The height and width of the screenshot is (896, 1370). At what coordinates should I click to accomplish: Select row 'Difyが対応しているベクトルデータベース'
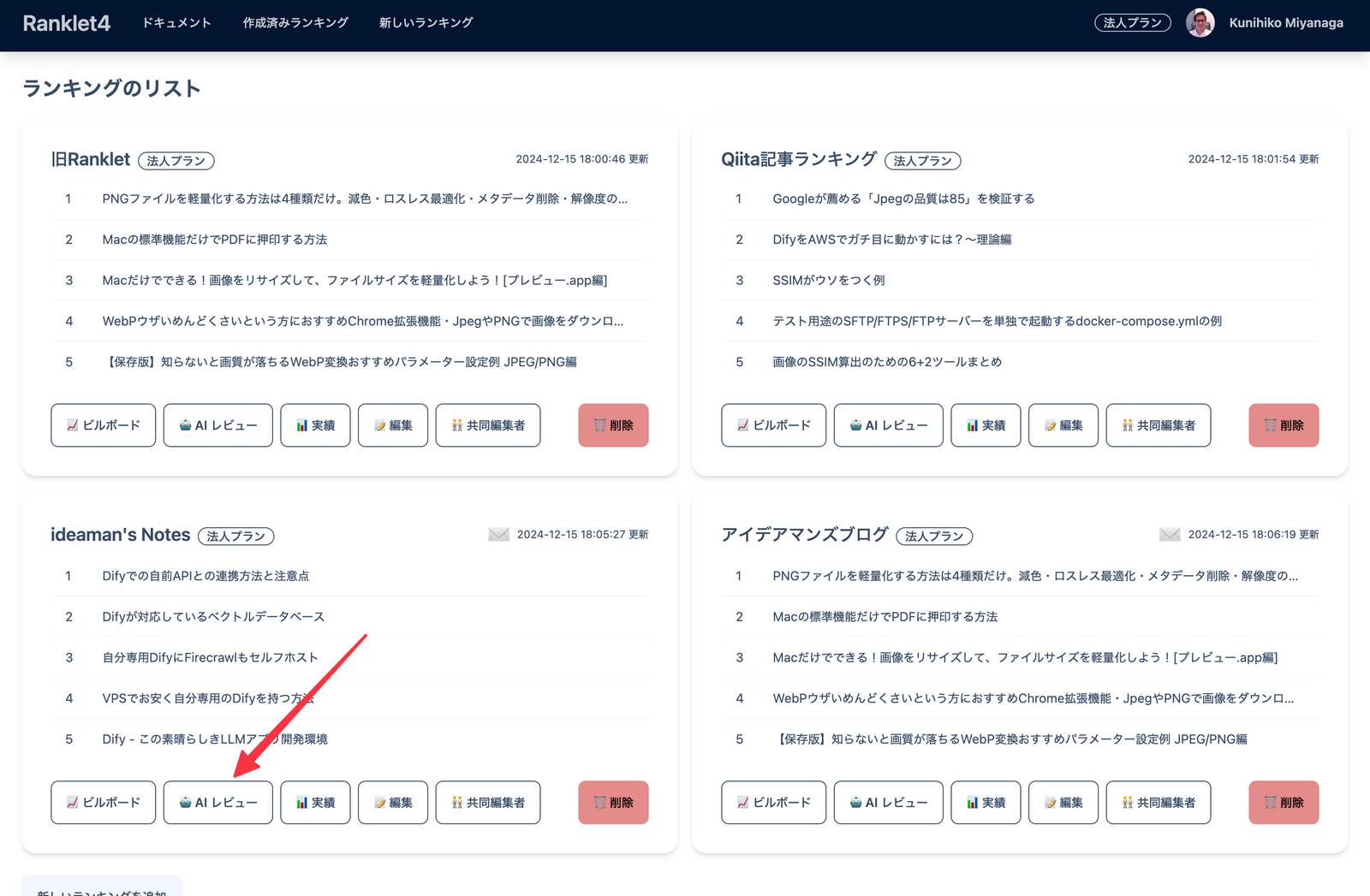(349, 617)
